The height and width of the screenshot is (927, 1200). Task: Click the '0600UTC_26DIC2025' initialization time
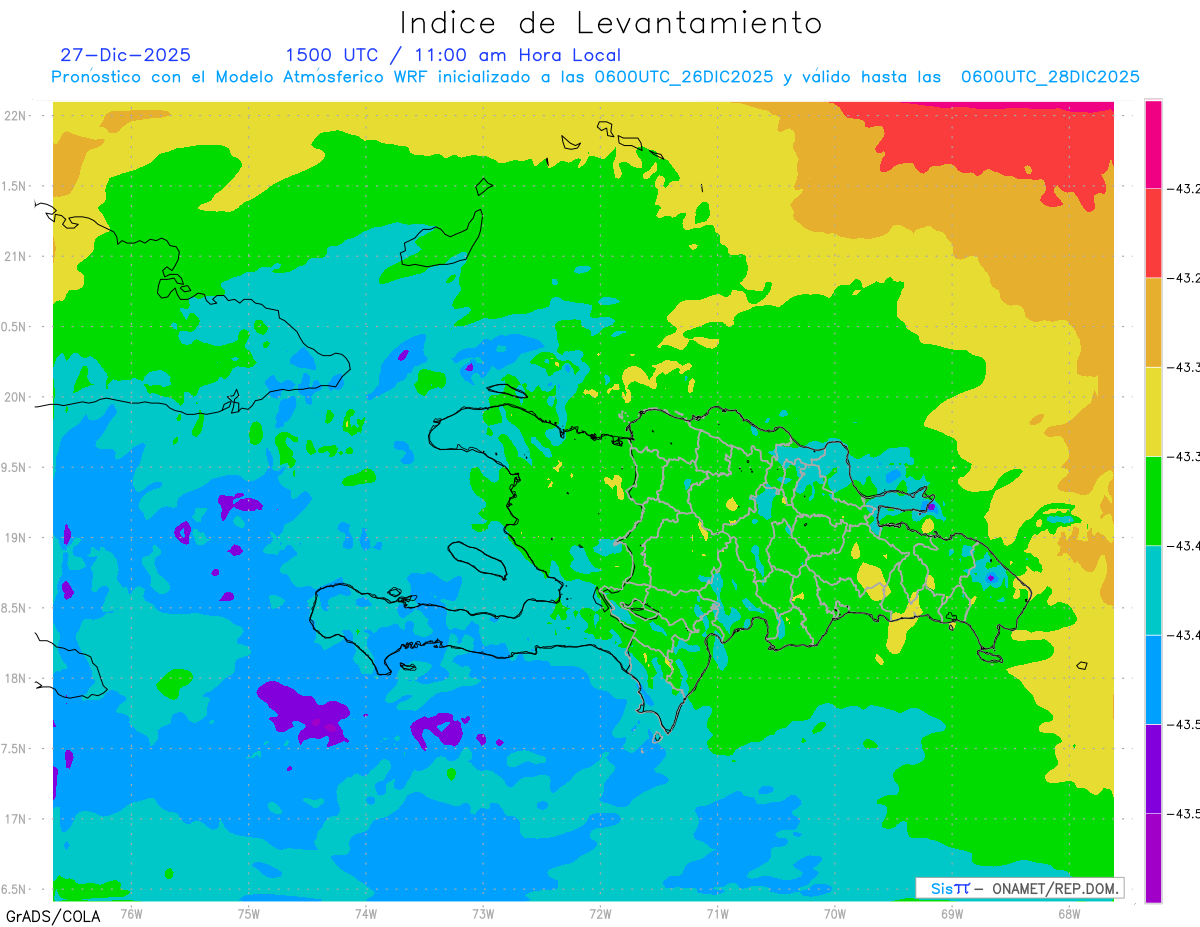click(682, 77)
